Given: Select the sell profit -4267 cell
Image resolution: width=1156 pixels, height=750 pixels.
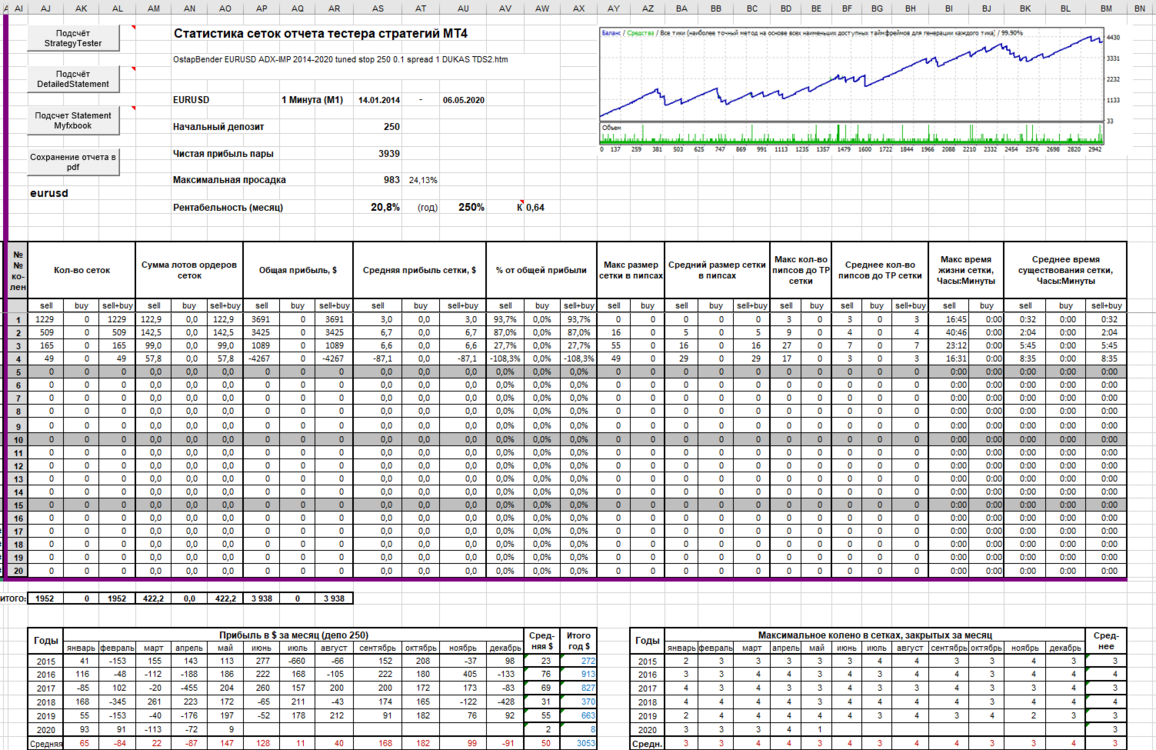Looking at the screenshot, I should click(262, 358).
